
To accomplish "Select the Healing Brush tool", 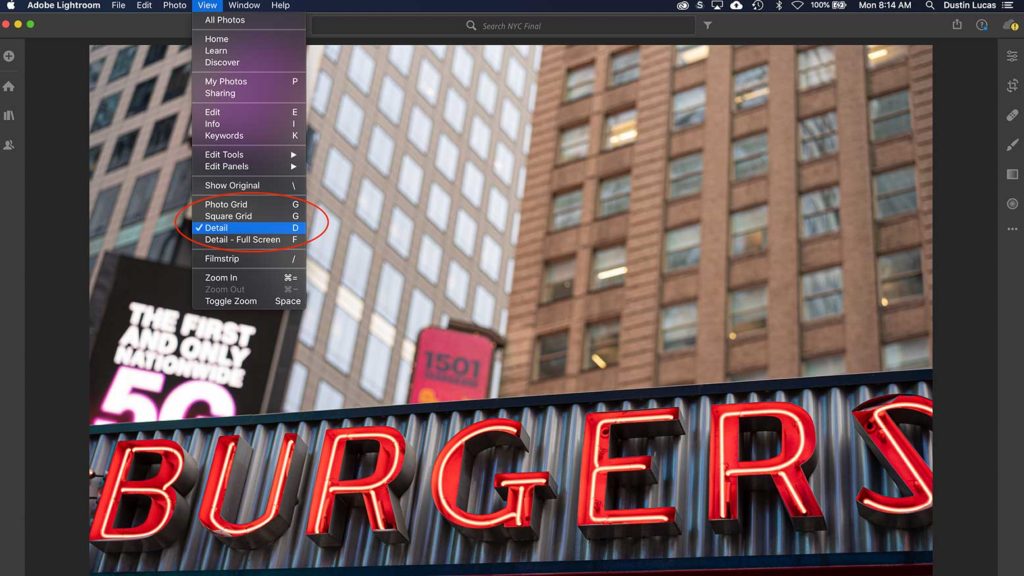I will coord(1012,116).
